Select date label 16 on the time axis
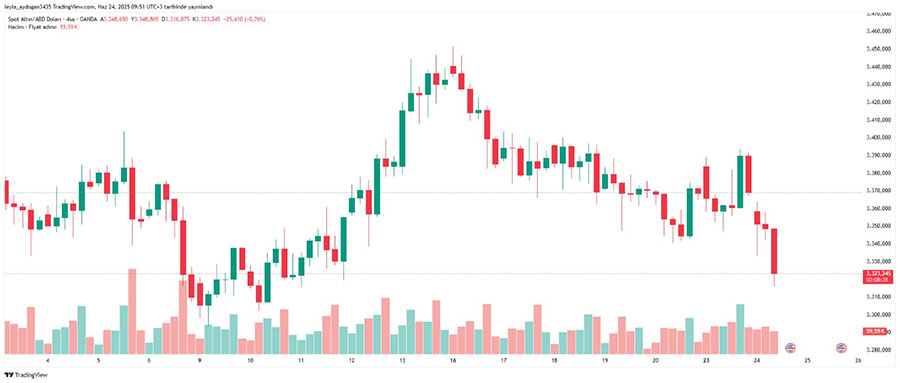This screenshot has width=900, height=383. (x=453, y=361)
